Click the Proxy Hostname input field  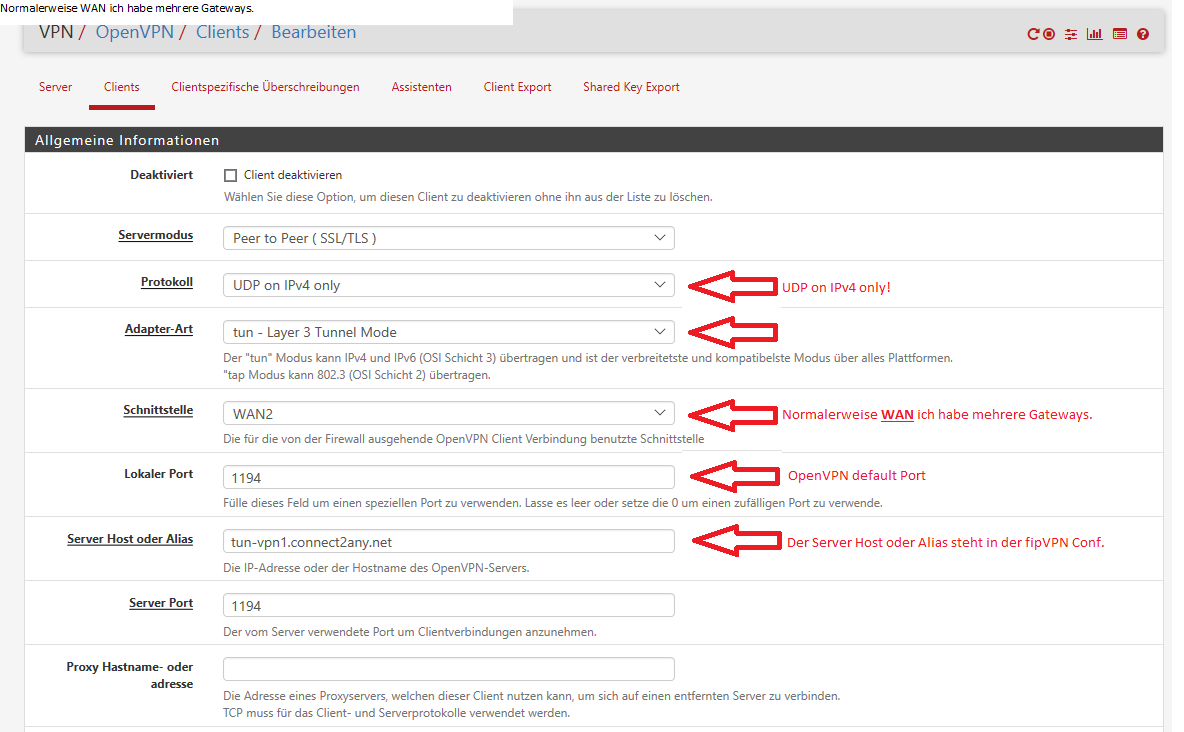point(448,669)
